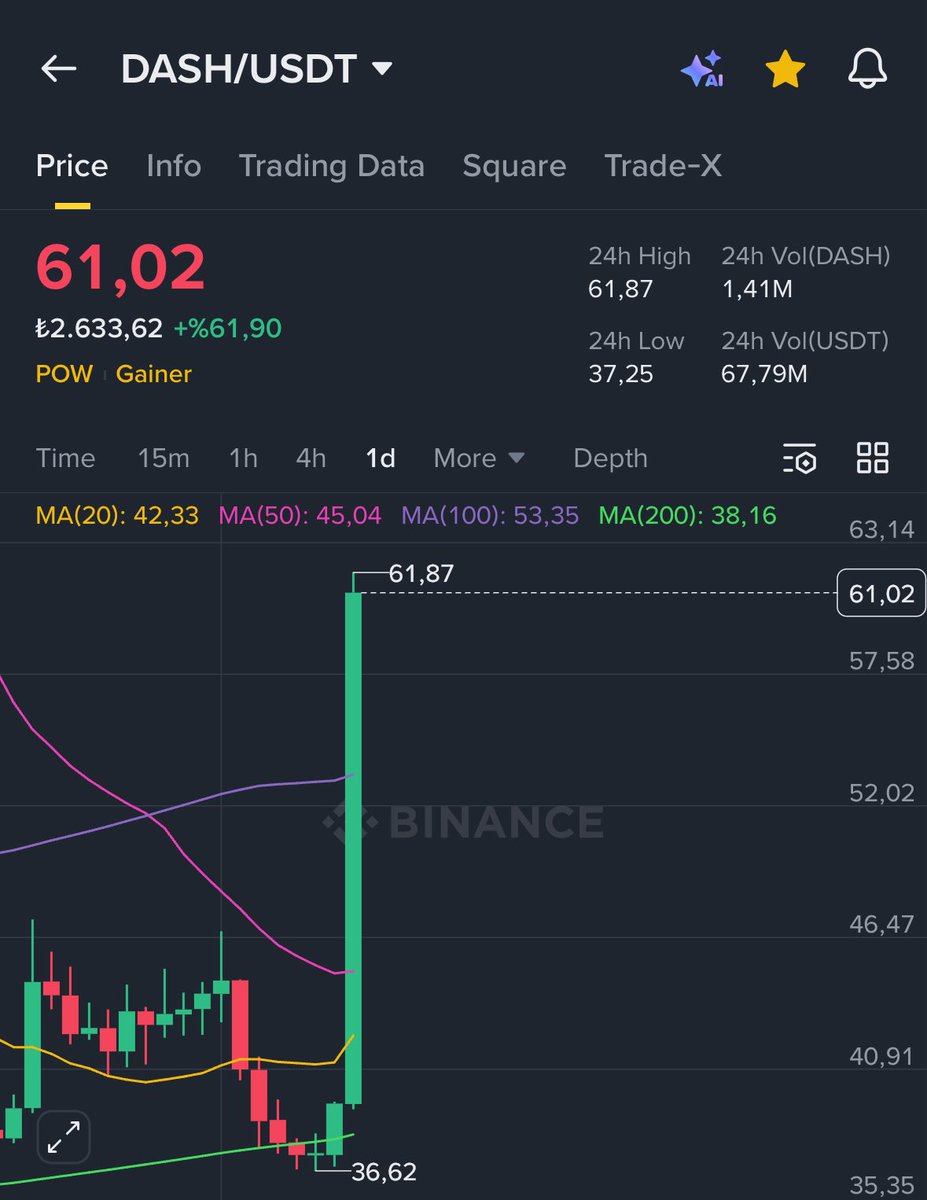Image resolution: width=927 pixels, height=1200 pixels.
Task: Open the DASH/USDT pair dropdown
Action: click(256, 69)
